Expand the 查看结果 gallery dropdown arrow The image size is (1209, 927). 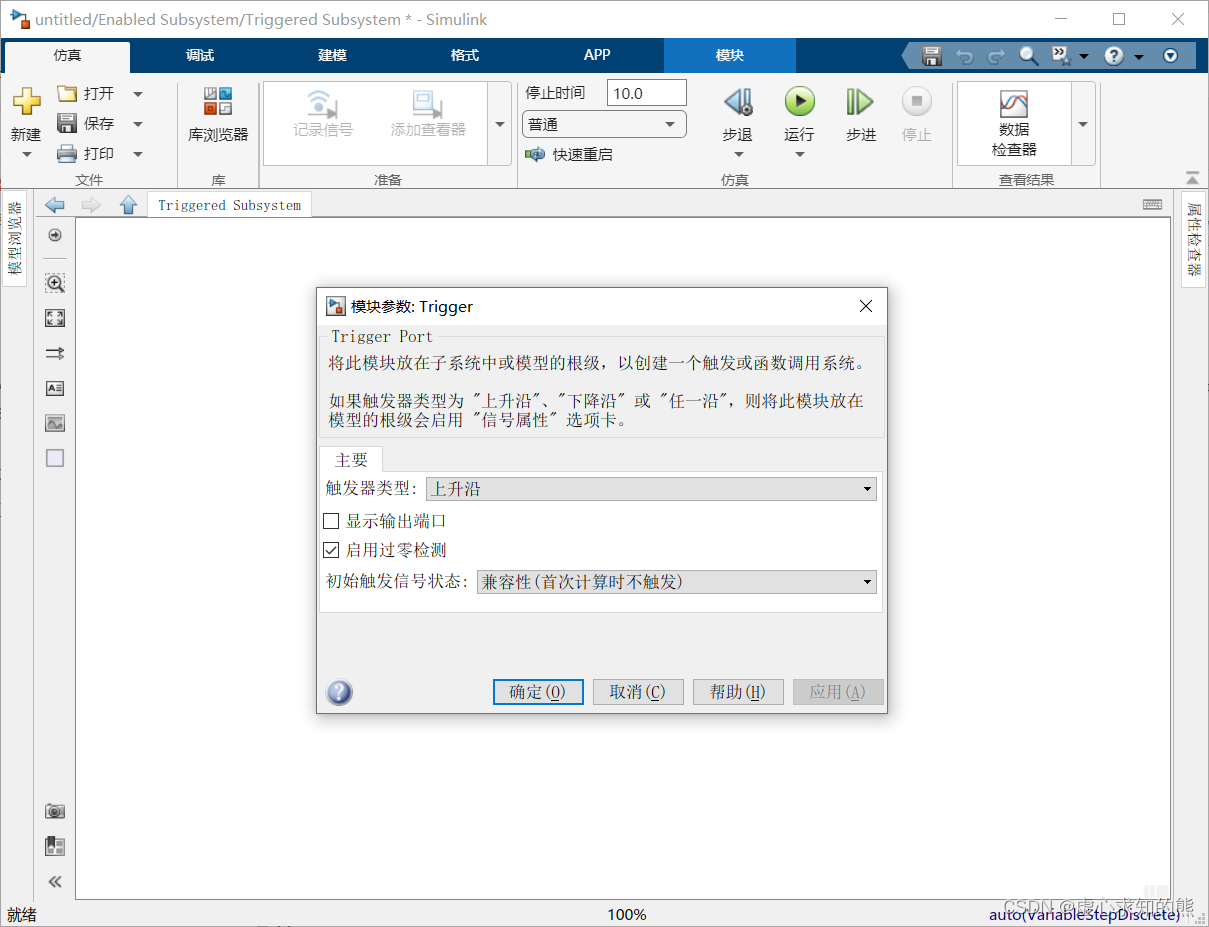pos(1083,124)
